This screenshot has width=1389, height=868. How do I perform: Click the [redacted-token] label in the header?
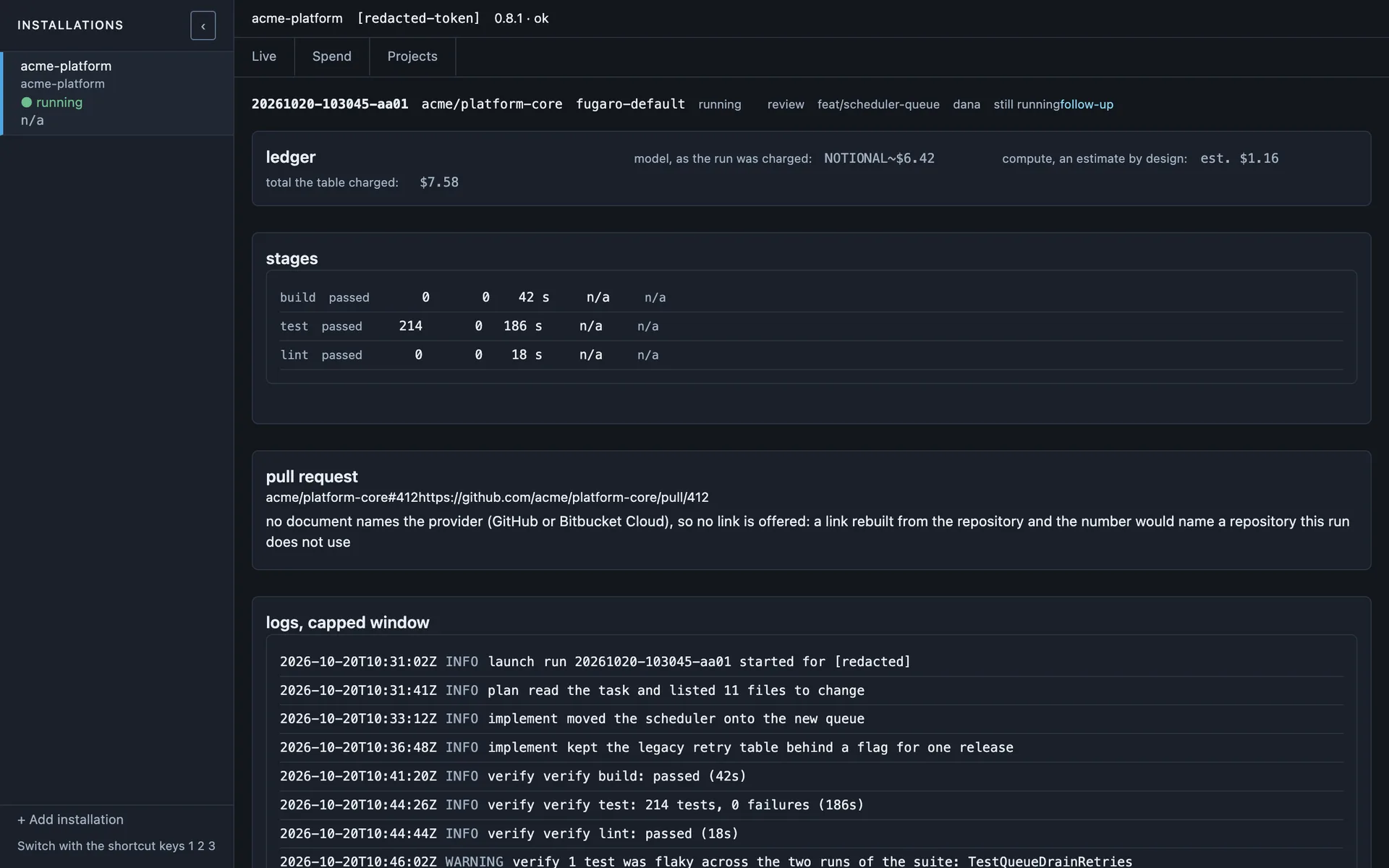[418, 18]
